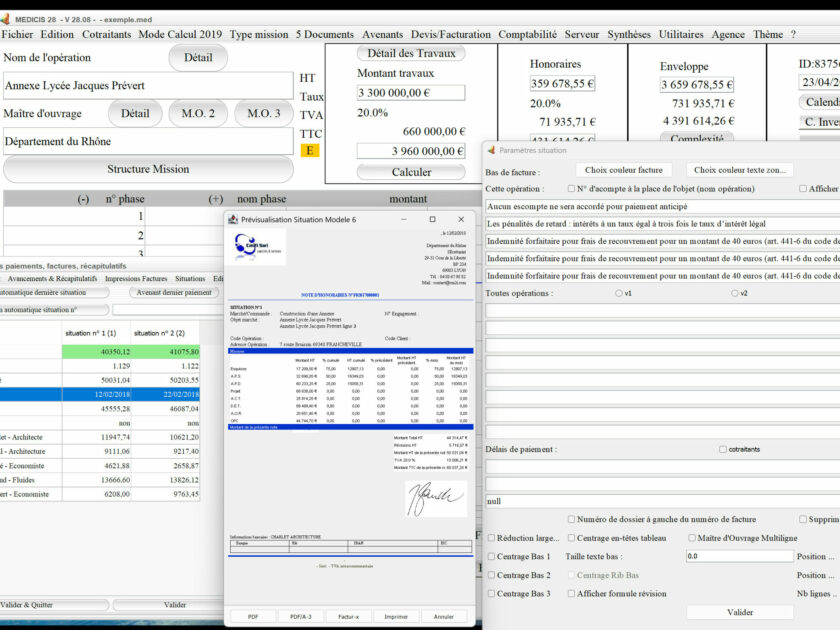Image resolution: width=840 pixels, height=630 pixels.
Task: Maximize the Prévisualisation Situation Modele 6 window
Action: (x=432, y=219)
